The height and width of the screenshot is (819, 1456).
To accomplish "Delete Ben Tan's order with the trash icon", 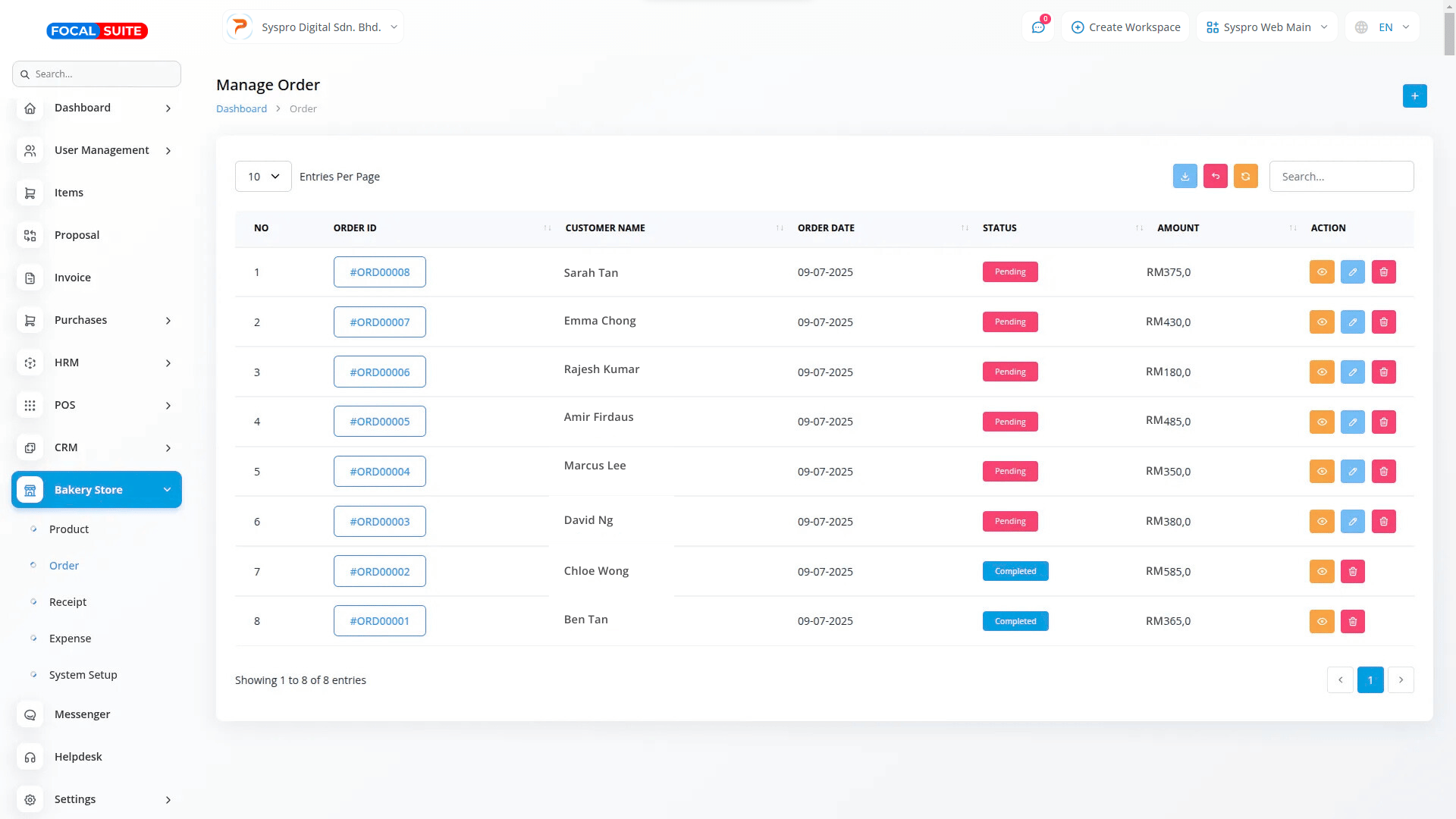I will [x=1352, y=621].
